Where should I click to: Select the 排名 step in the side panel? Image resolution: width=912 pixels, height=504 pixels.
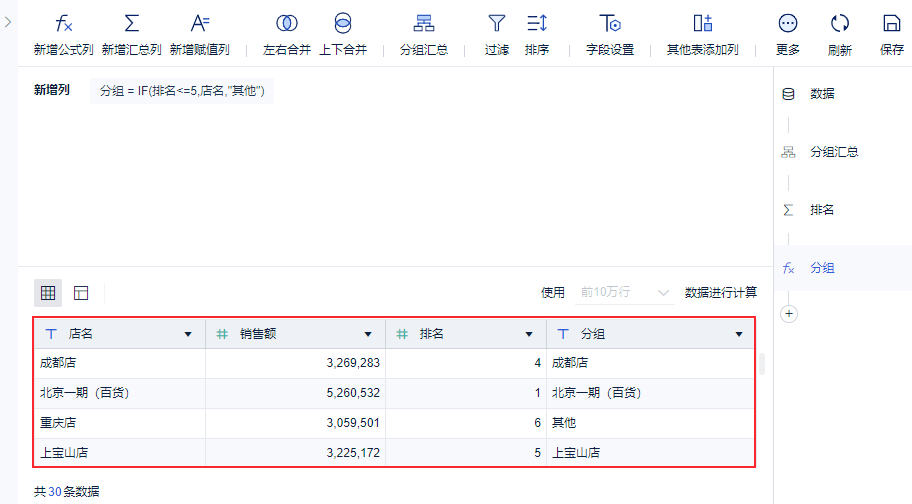pyautogui.click(x=822, y=210)
